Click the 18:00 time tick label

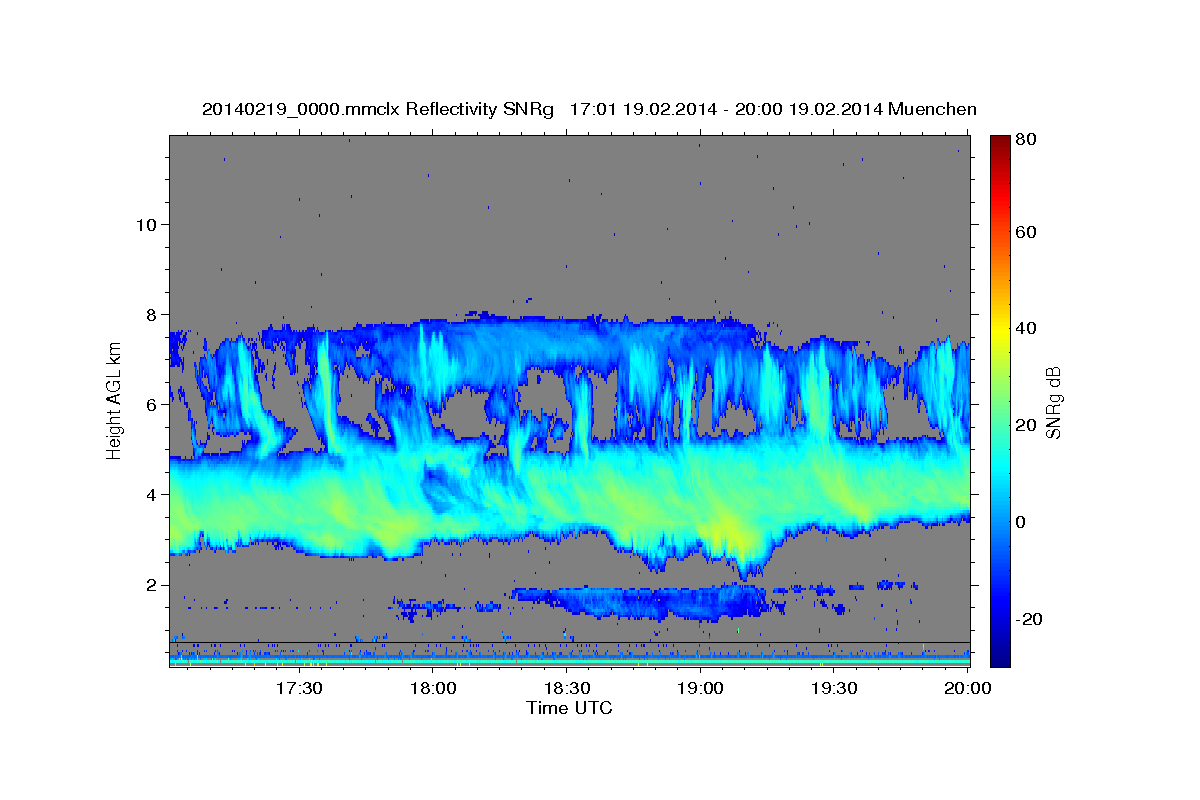(x=433, y=688)
